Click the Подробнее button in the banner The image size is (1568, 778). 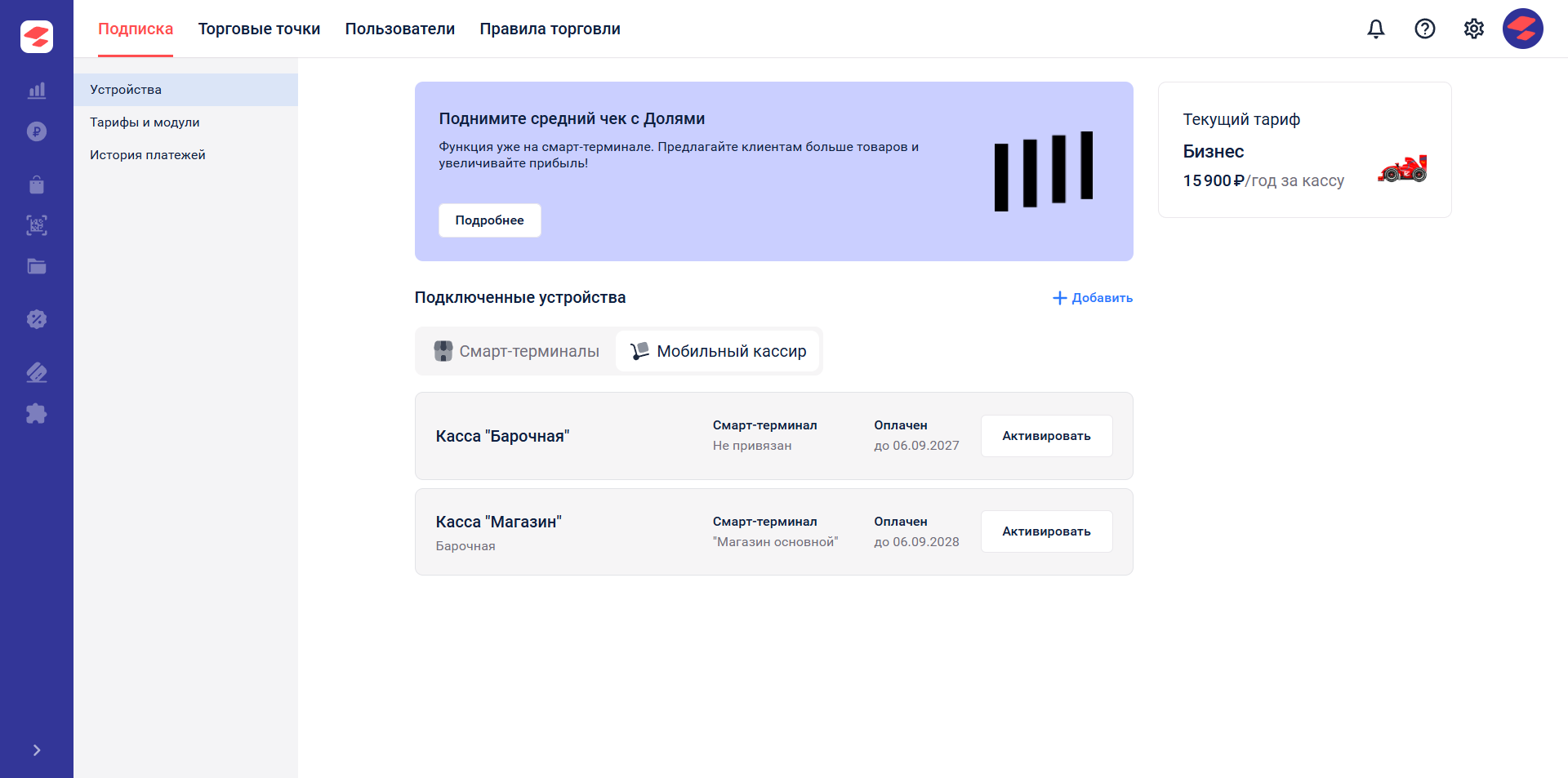click(490, 220)
